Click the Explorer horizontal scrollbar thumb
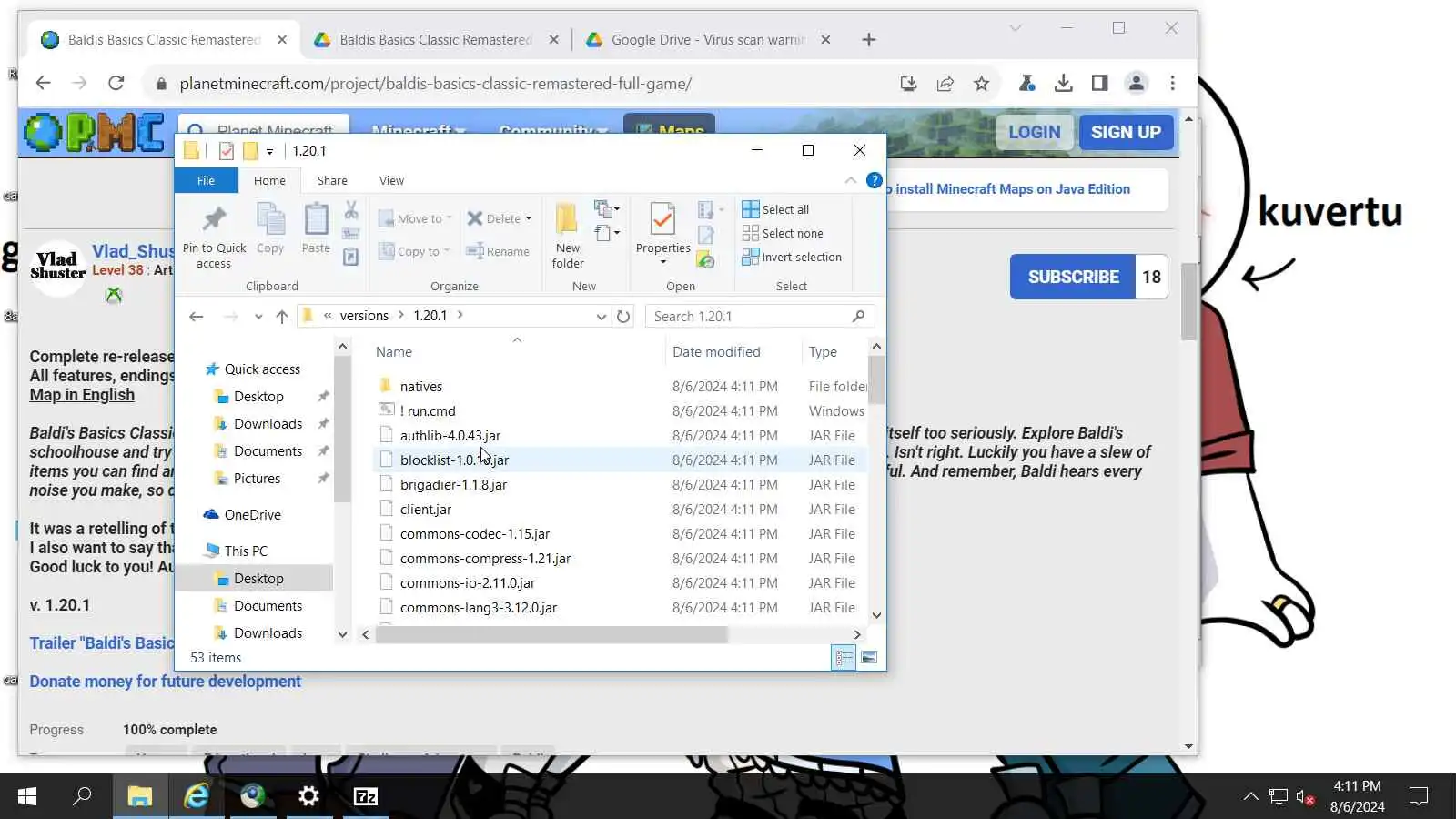The height and width of the screenshot is (819, 1456). pos(551,634)
